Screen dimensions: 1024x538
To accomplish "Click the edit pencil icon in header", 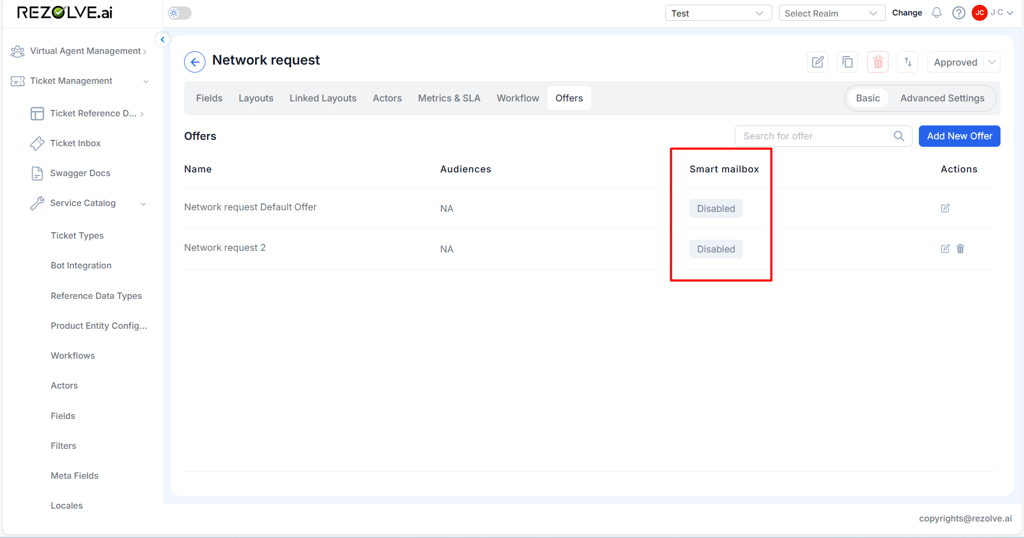I will [x=818, y=62].
